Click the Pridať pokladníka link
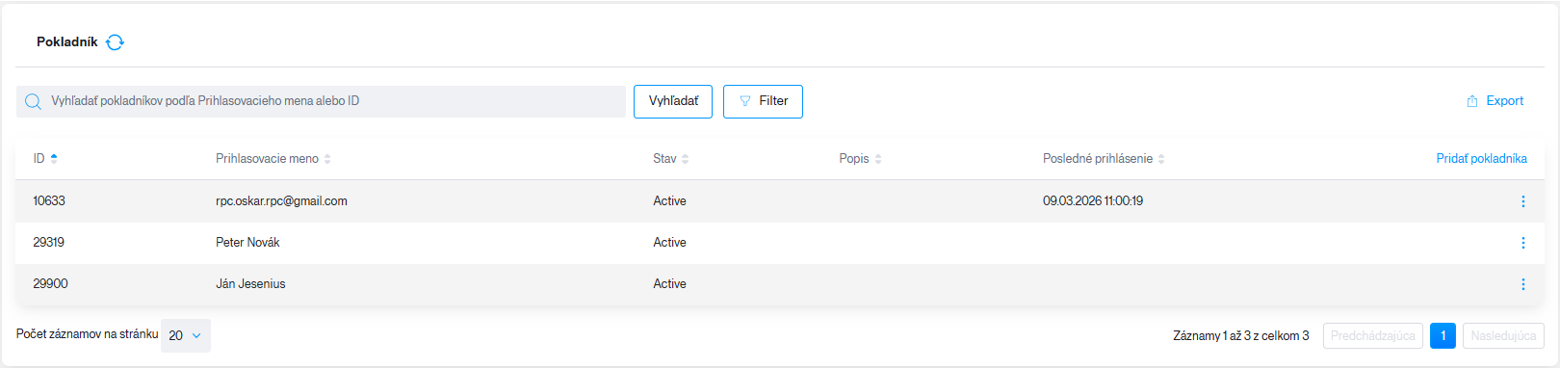 coord(1481,158)
